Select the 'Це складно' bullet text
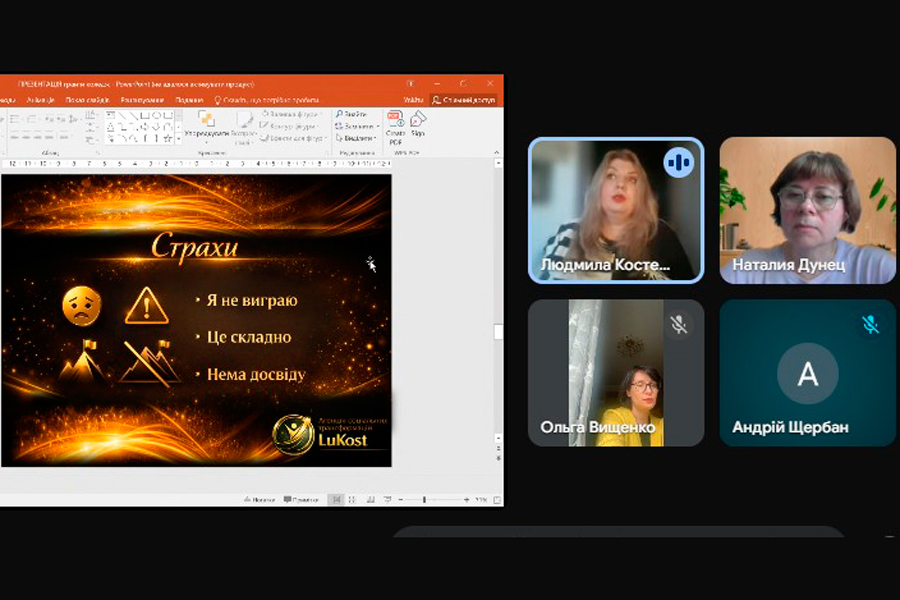The width and height of the screenshot is (900, 600). (249, 337)
